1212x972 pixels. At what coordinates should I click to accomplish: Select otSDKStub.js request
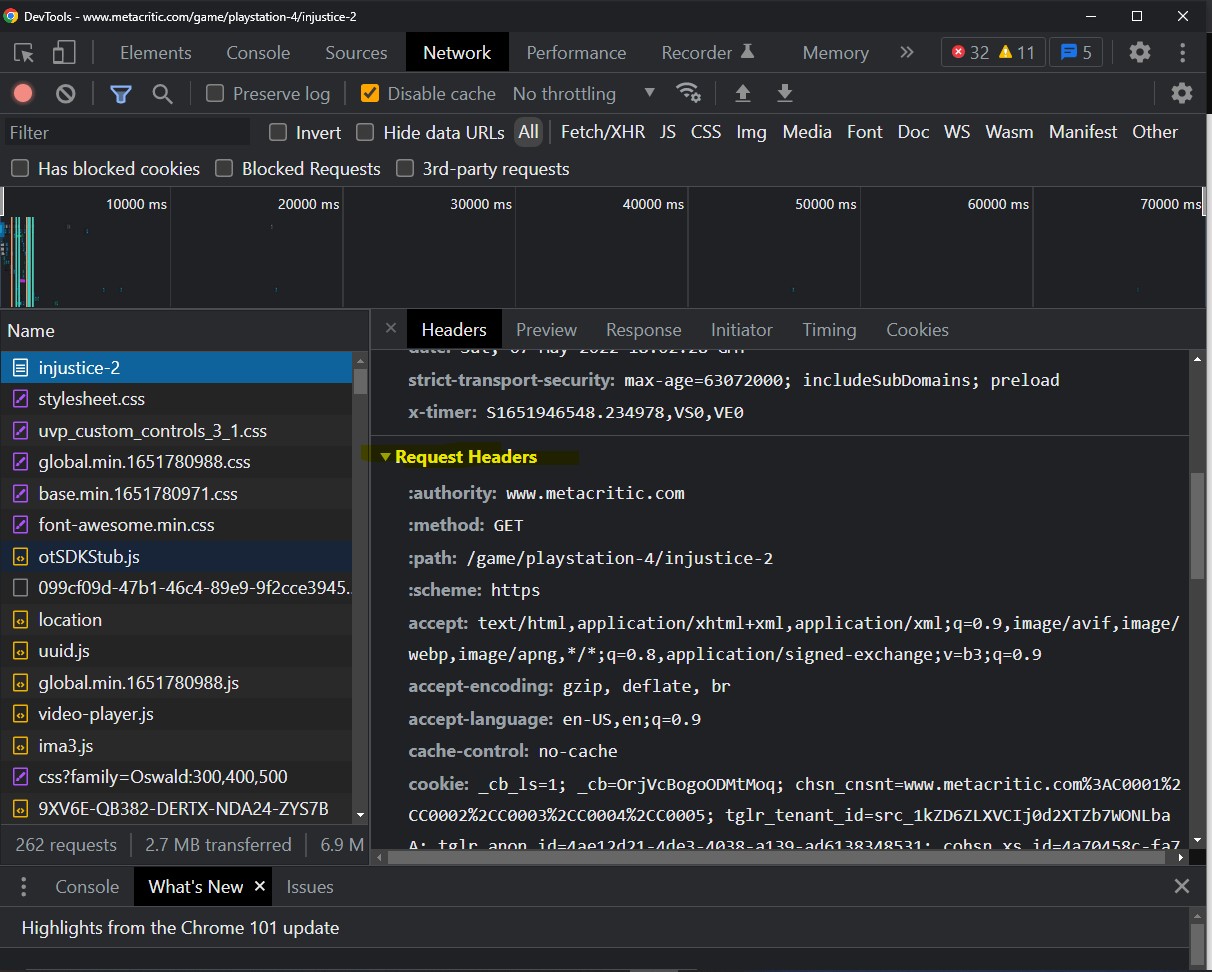point(177,557)
